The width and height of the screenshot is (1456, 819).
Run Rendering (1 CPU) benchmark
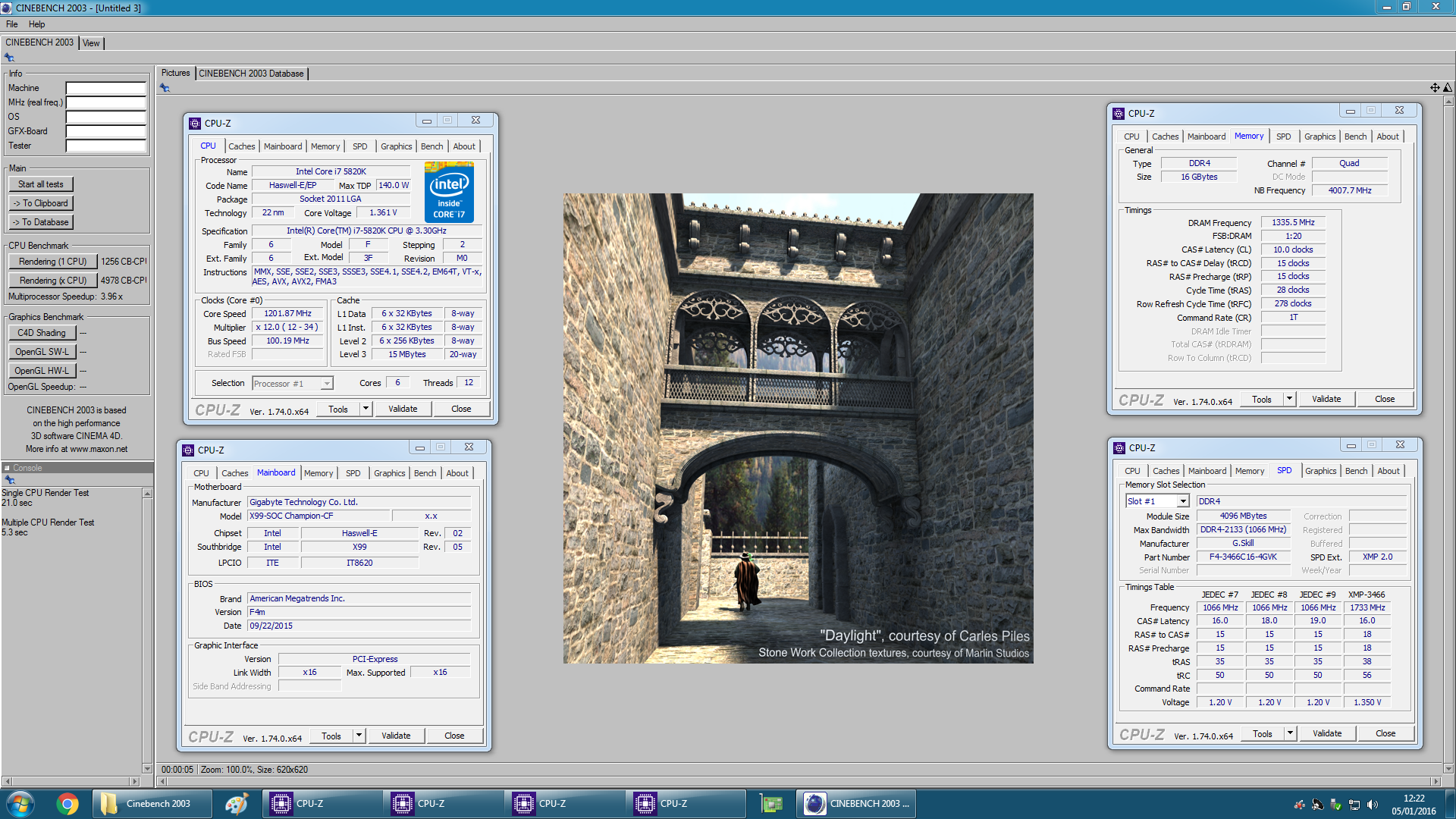tap(53, 262)
